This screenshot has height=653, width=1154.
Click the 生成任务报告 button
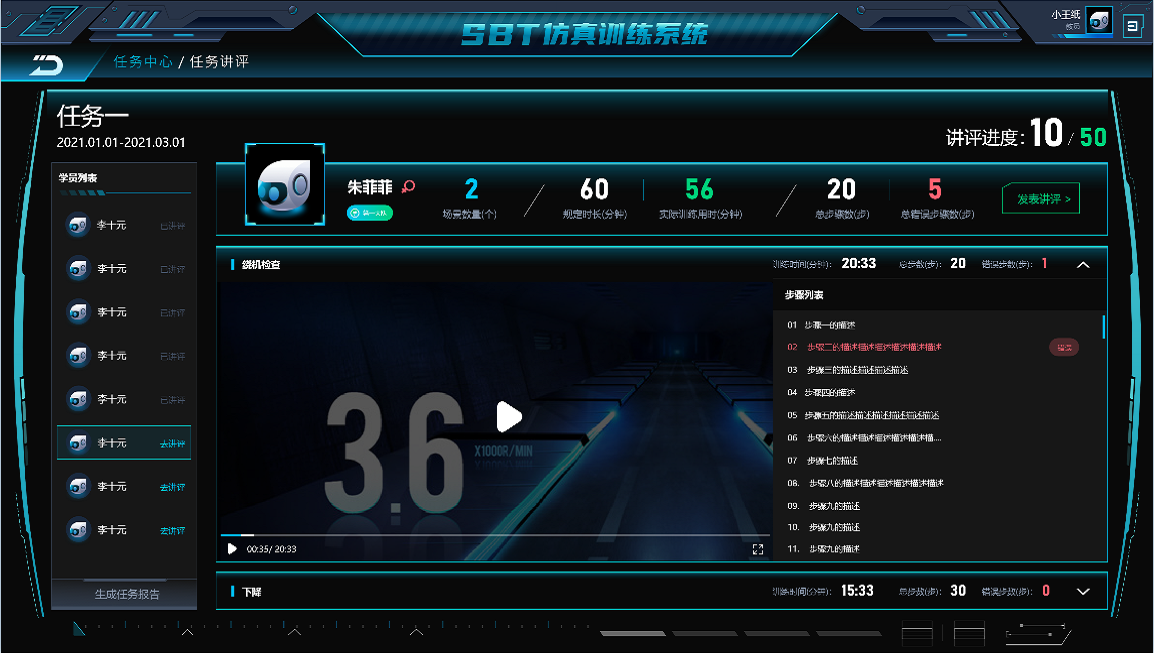[x=127, y=594]
